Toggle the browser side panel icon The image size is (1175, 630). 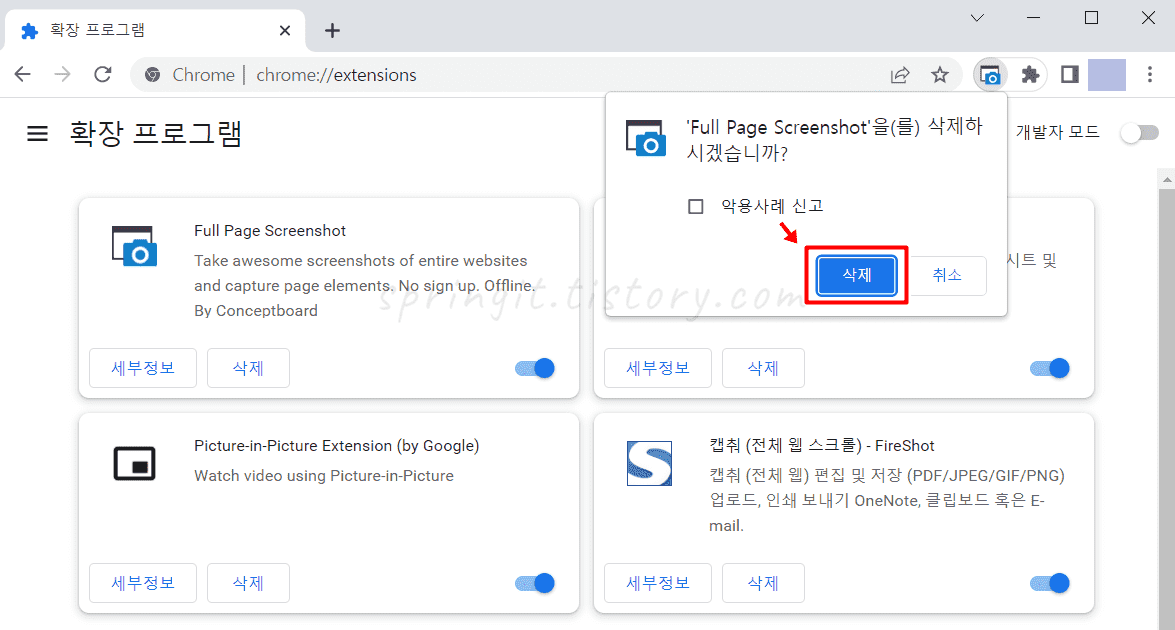(1069, 74)
